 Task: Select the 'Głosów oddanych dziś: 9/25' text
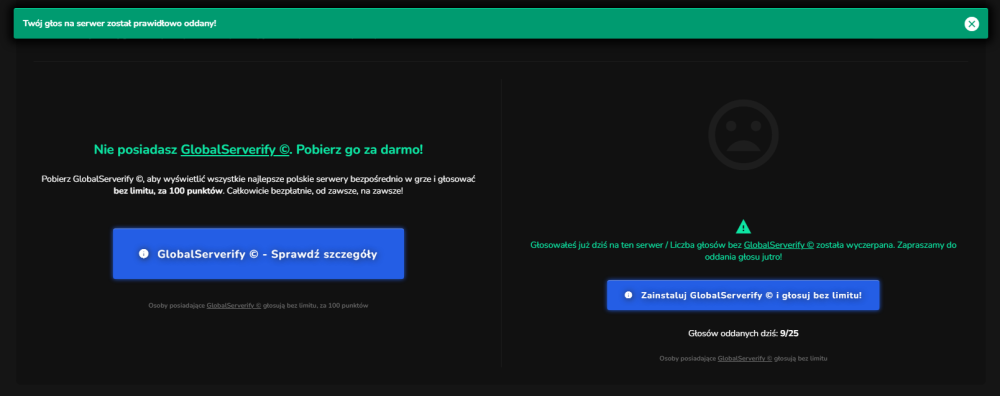(743, 333)
